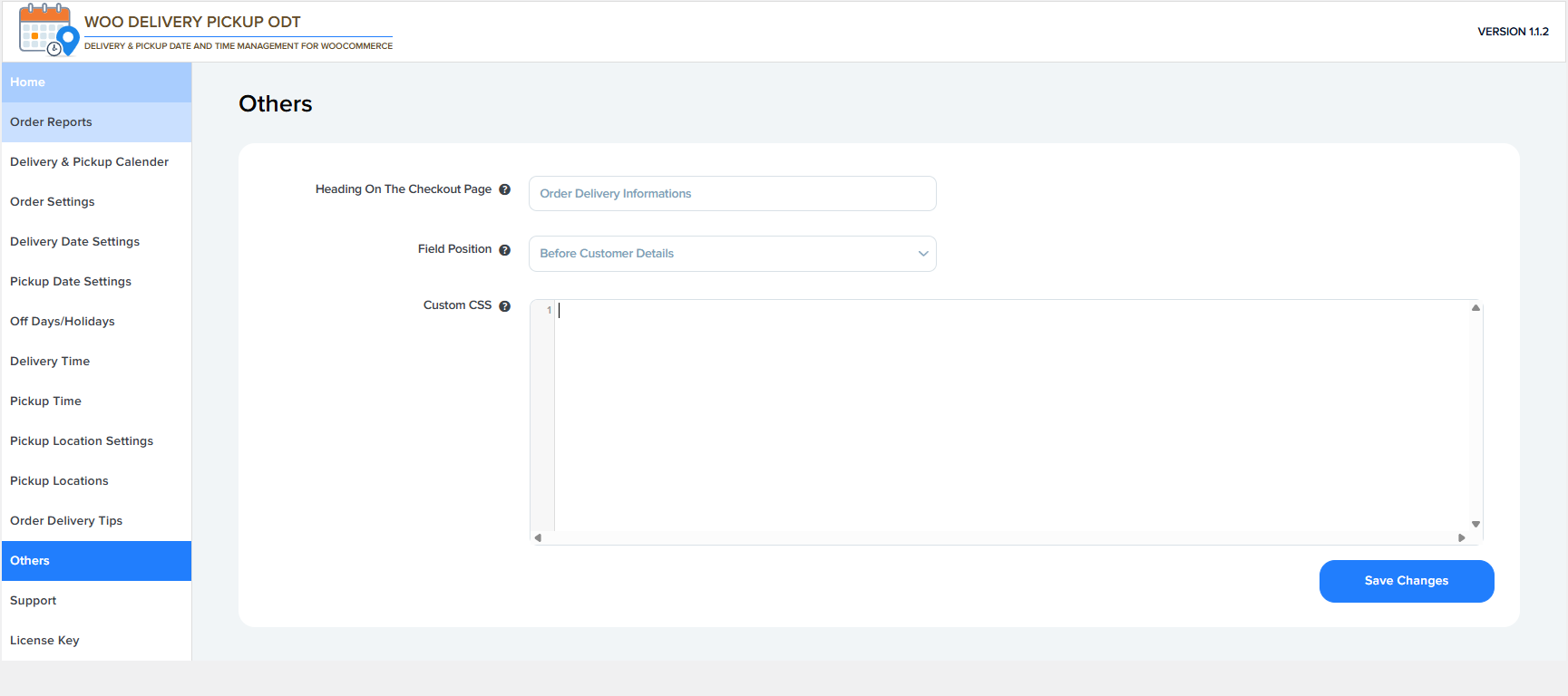Click the CSS editor scroll up arrow
Viewport: 1568px width, 696px height.
click(1475, 308)
